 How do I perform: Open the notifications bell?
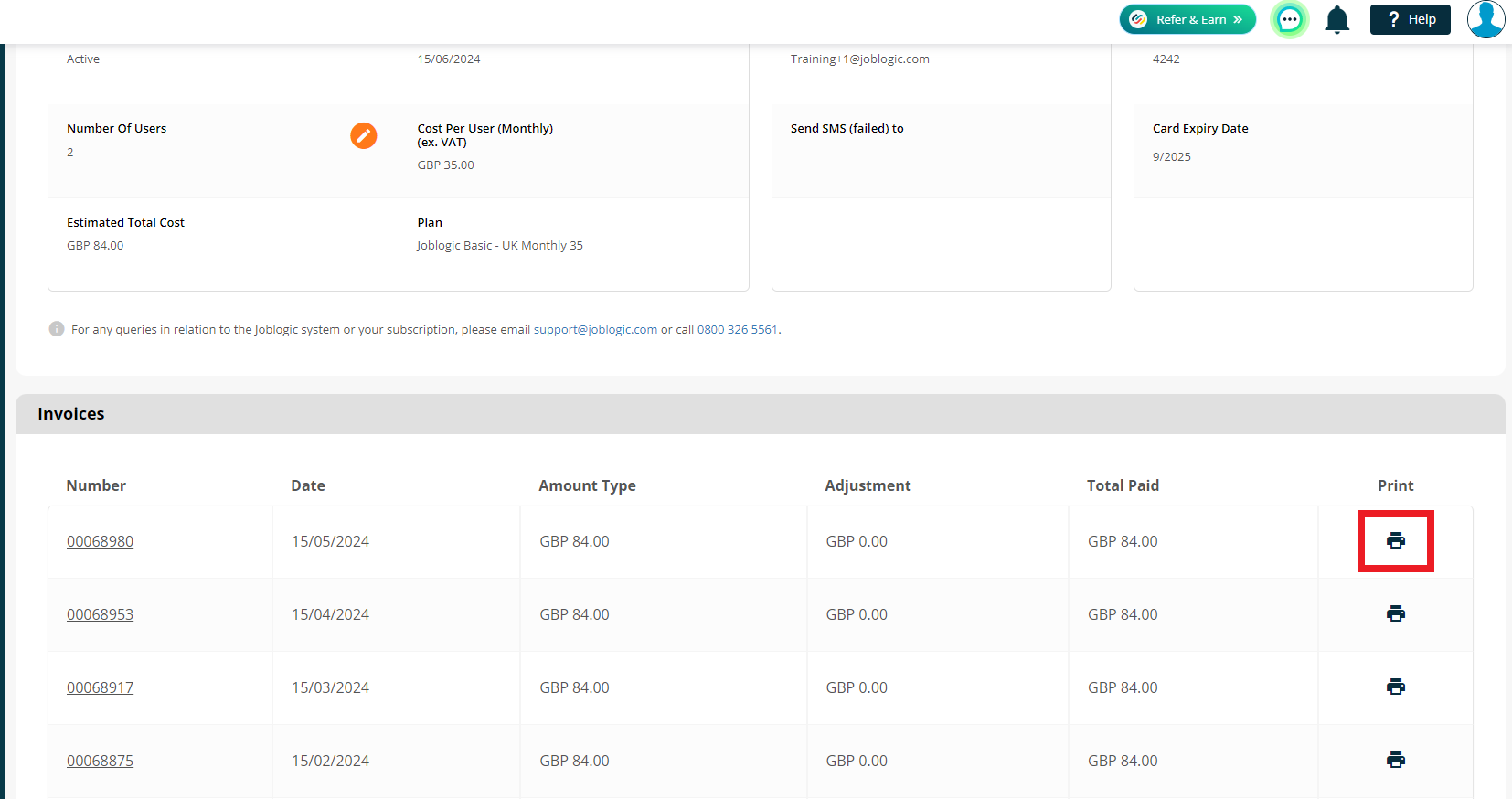tap(1337, 19)
